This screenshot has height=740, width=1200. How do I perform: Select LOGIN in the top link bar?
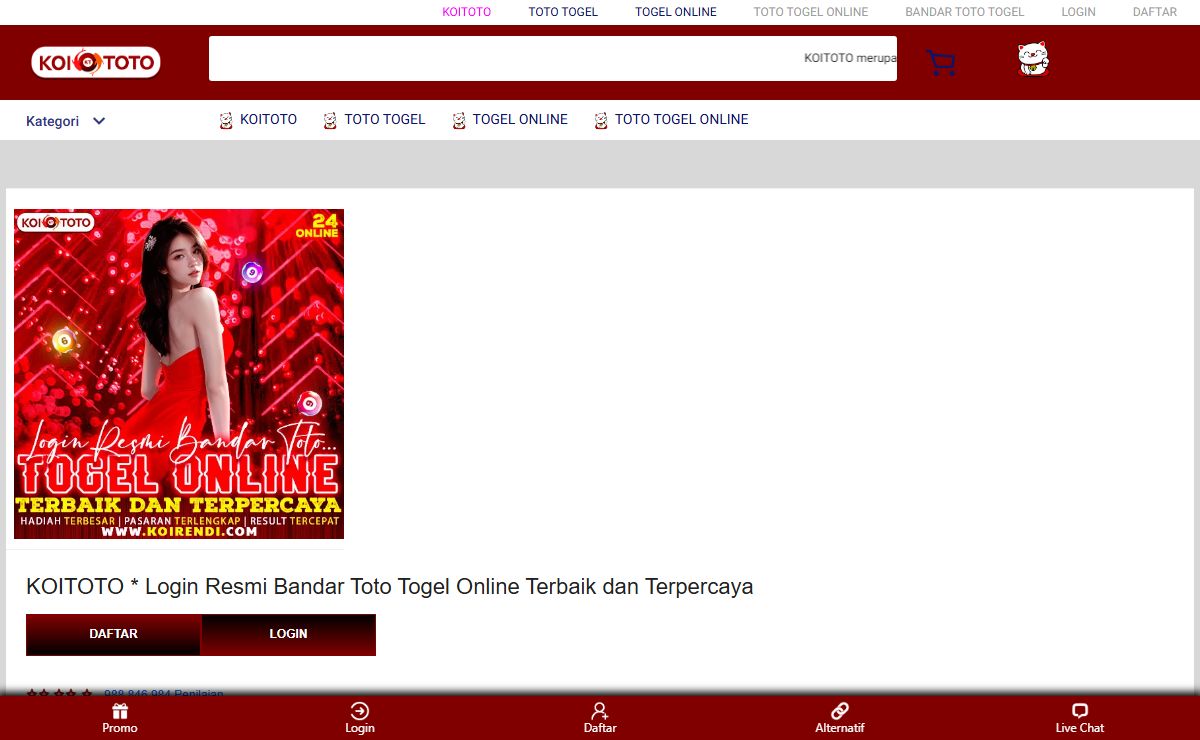click(x=1078, y=12)
